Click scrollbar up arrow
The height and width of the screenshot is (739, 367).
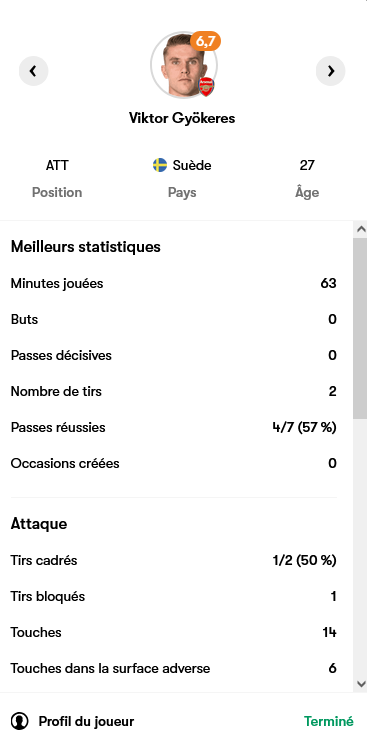click(361, 230)
